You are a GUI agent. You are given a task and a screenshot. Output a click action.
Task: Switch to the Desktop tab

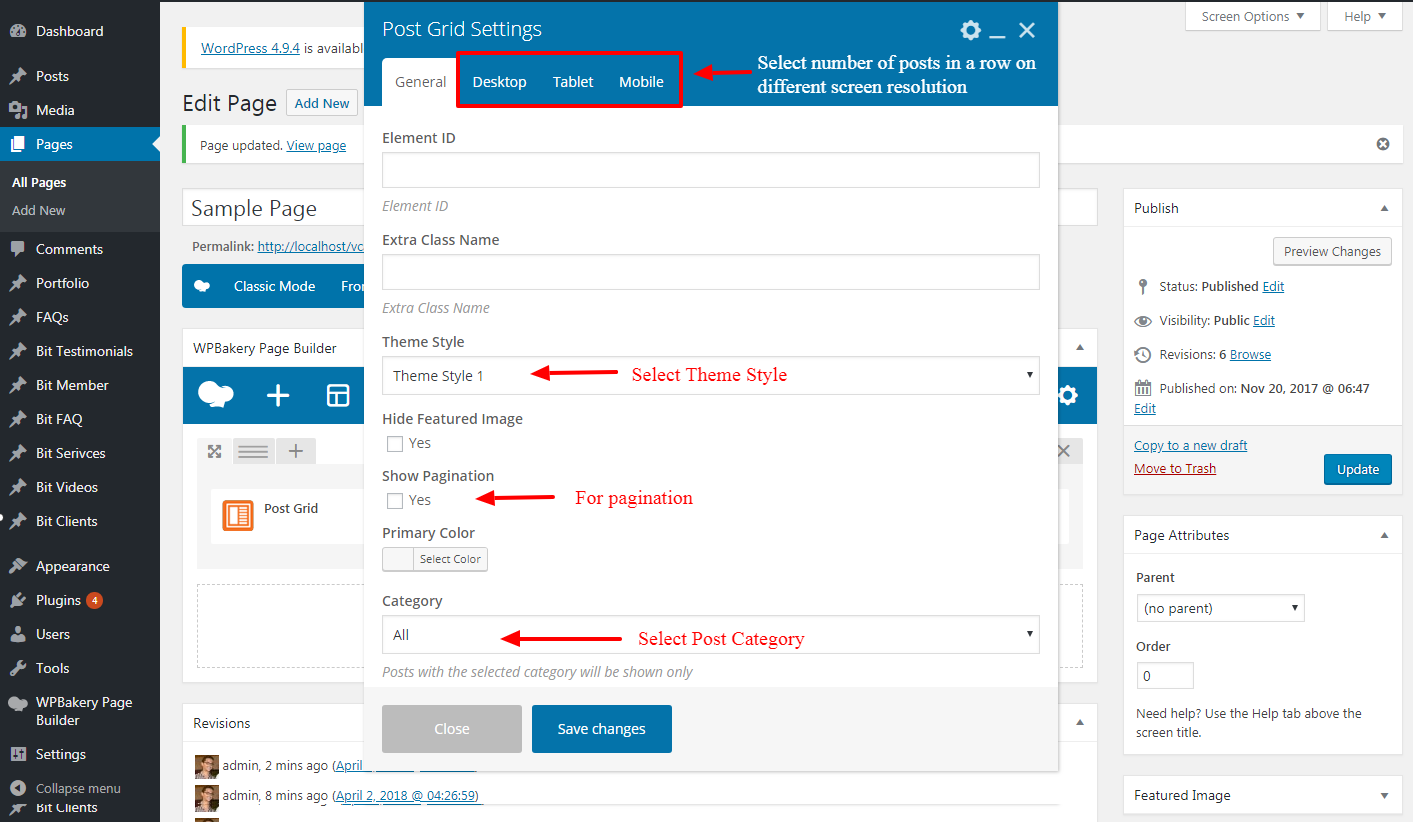499,82
